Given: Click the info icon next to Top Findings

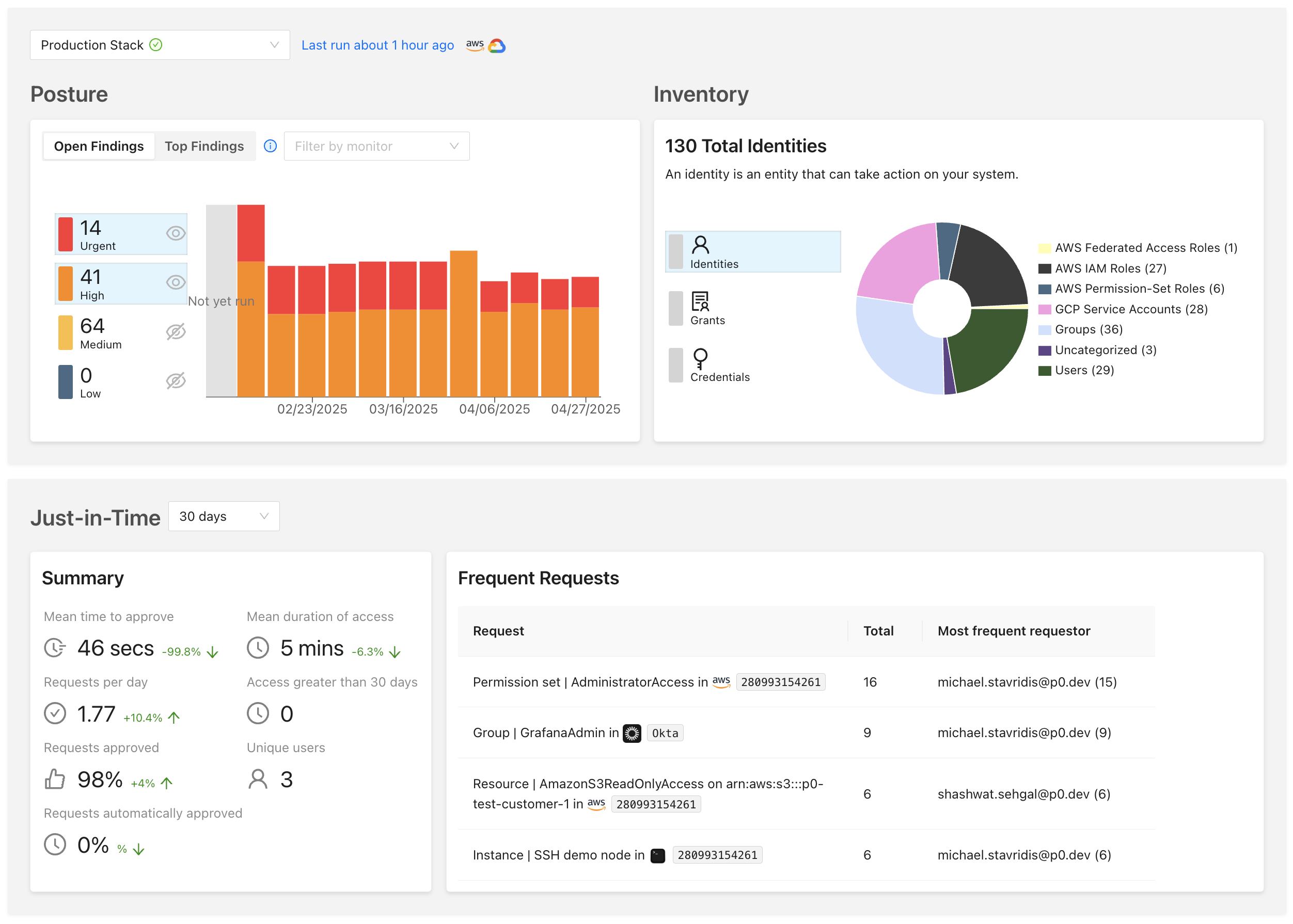Looking at the screenshot, I should 270,146.
